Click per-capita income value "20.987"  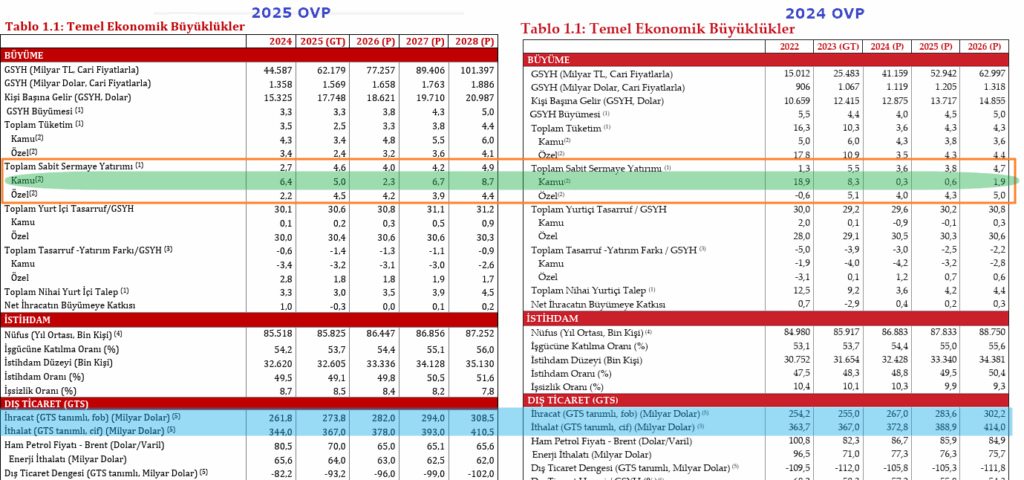[x=481, y=97]
